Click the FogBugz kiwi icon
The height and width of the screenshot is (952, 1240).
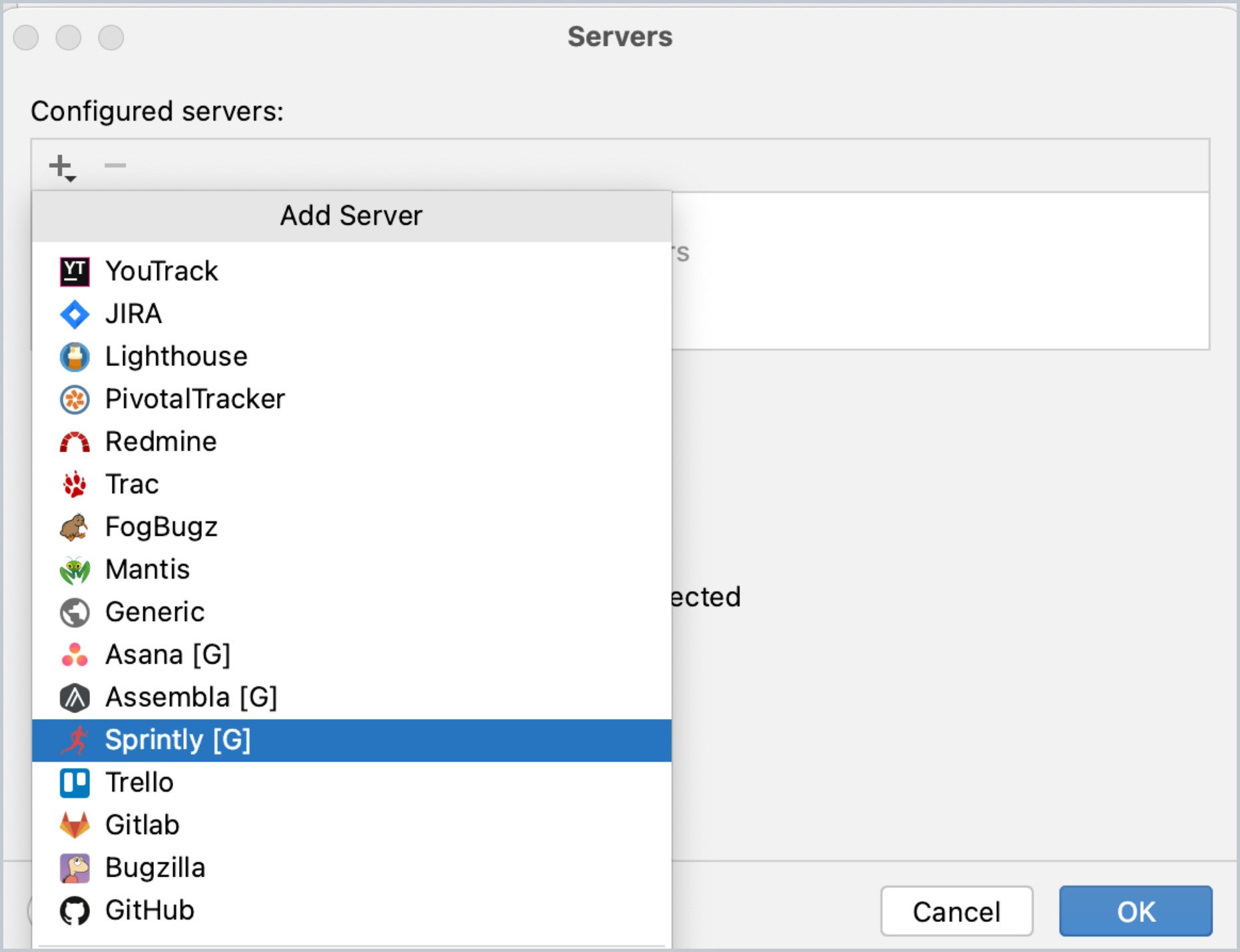tap(75, 527)
